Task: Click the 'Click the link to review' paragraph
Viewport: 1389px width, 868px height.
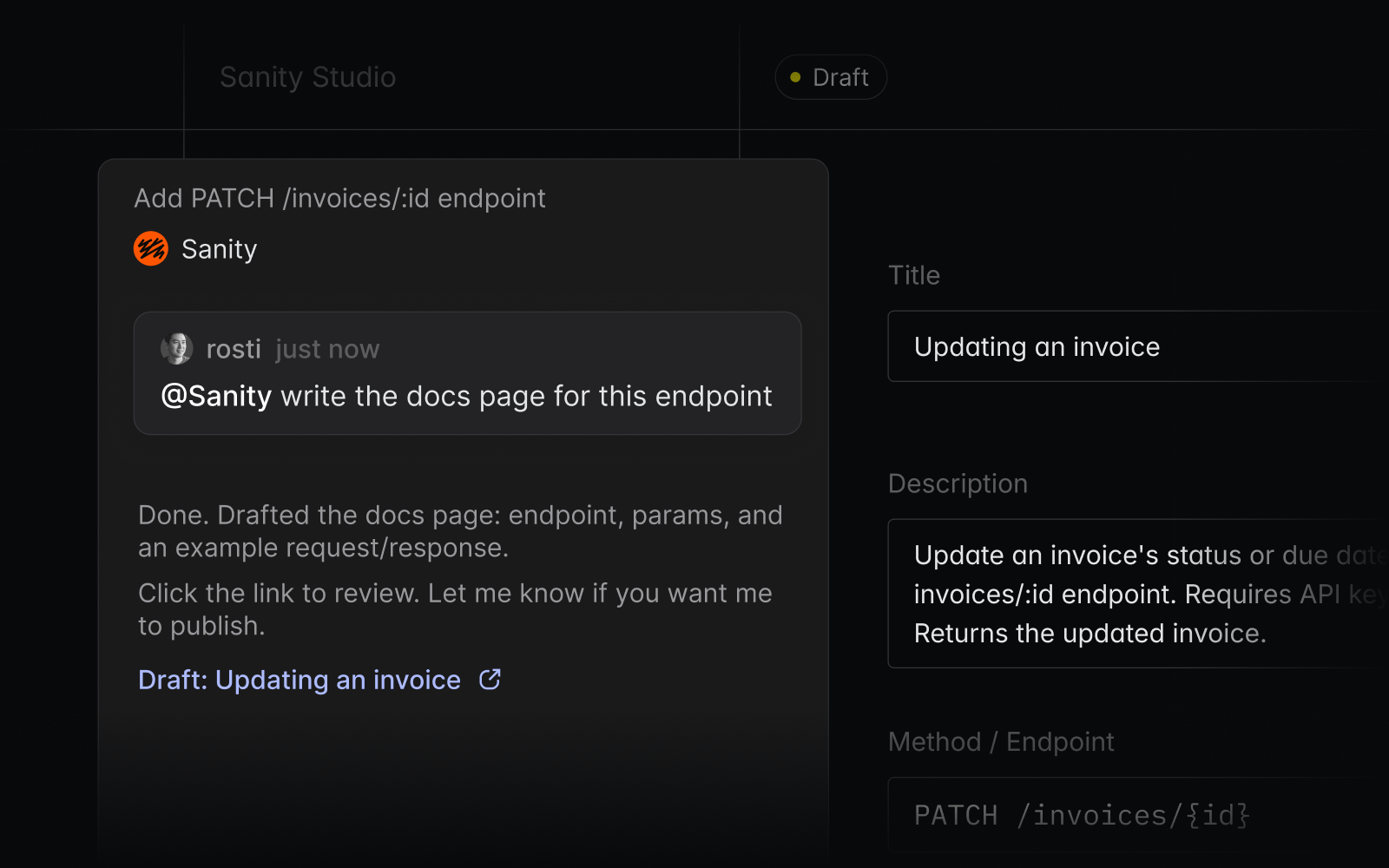Action: pyautogui.click(x=455, y=609)
